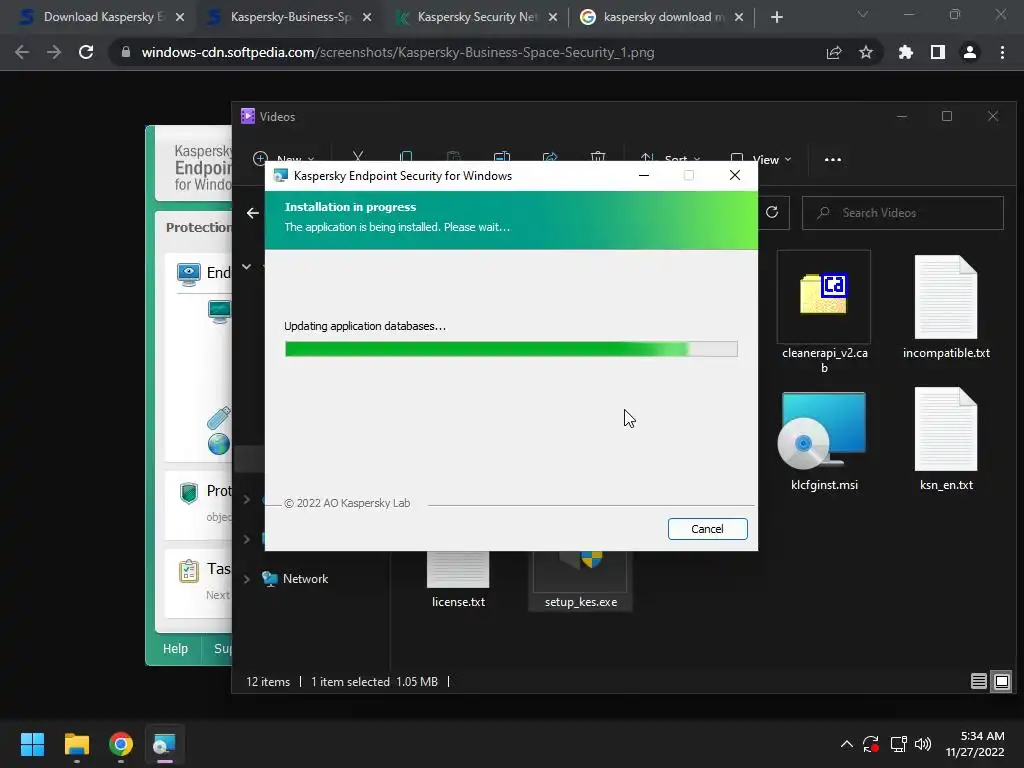Viewport: 1024px width, 768px height.
Task: Open File Explorer from the taskbar
Action: pos(76,744)
